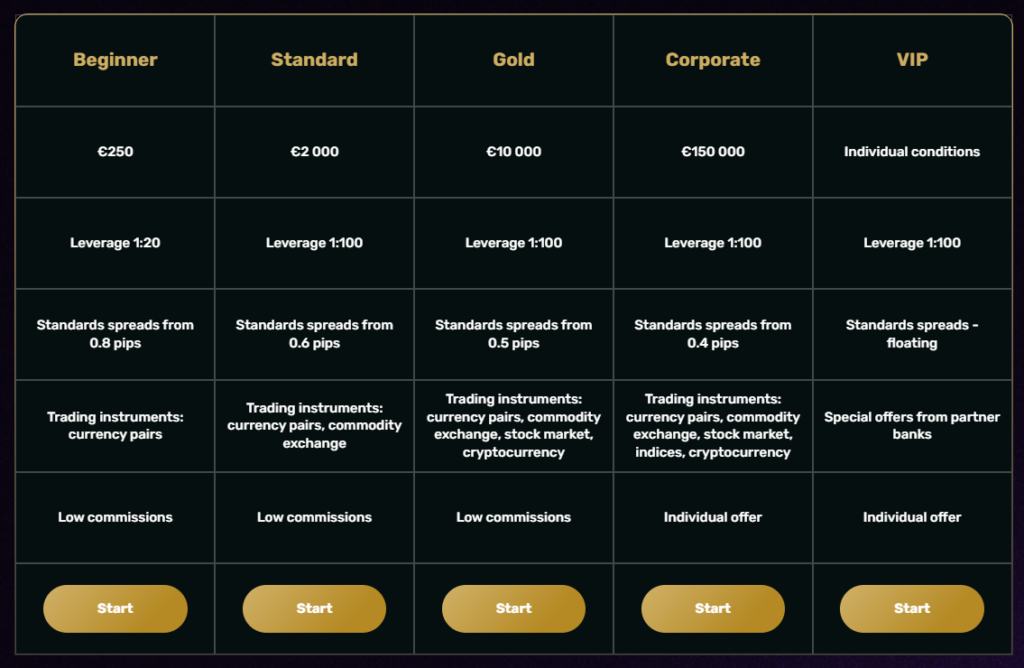The height and width of the screenshot is (668, 1024).
Task: Select the €2 000 deposit amount
Action: click(314, 152)
